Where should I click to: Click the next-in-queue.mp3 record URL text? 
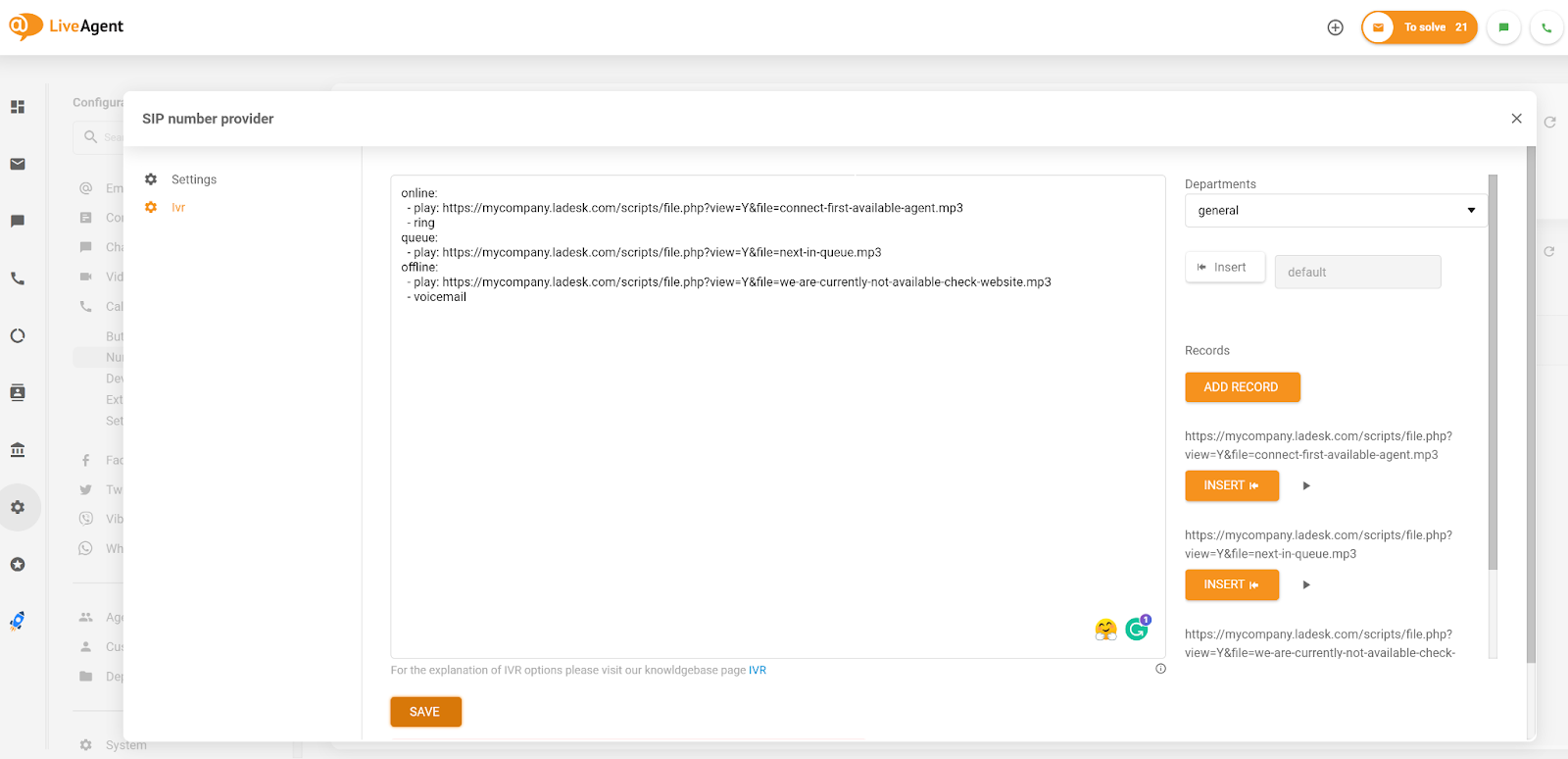click(x=1318, y=544)
